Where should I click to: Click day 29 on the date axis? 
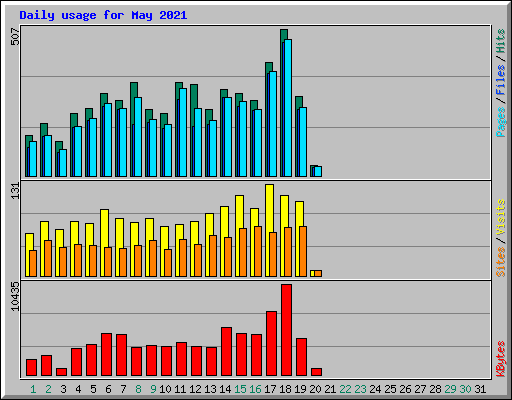click(450, 389)
